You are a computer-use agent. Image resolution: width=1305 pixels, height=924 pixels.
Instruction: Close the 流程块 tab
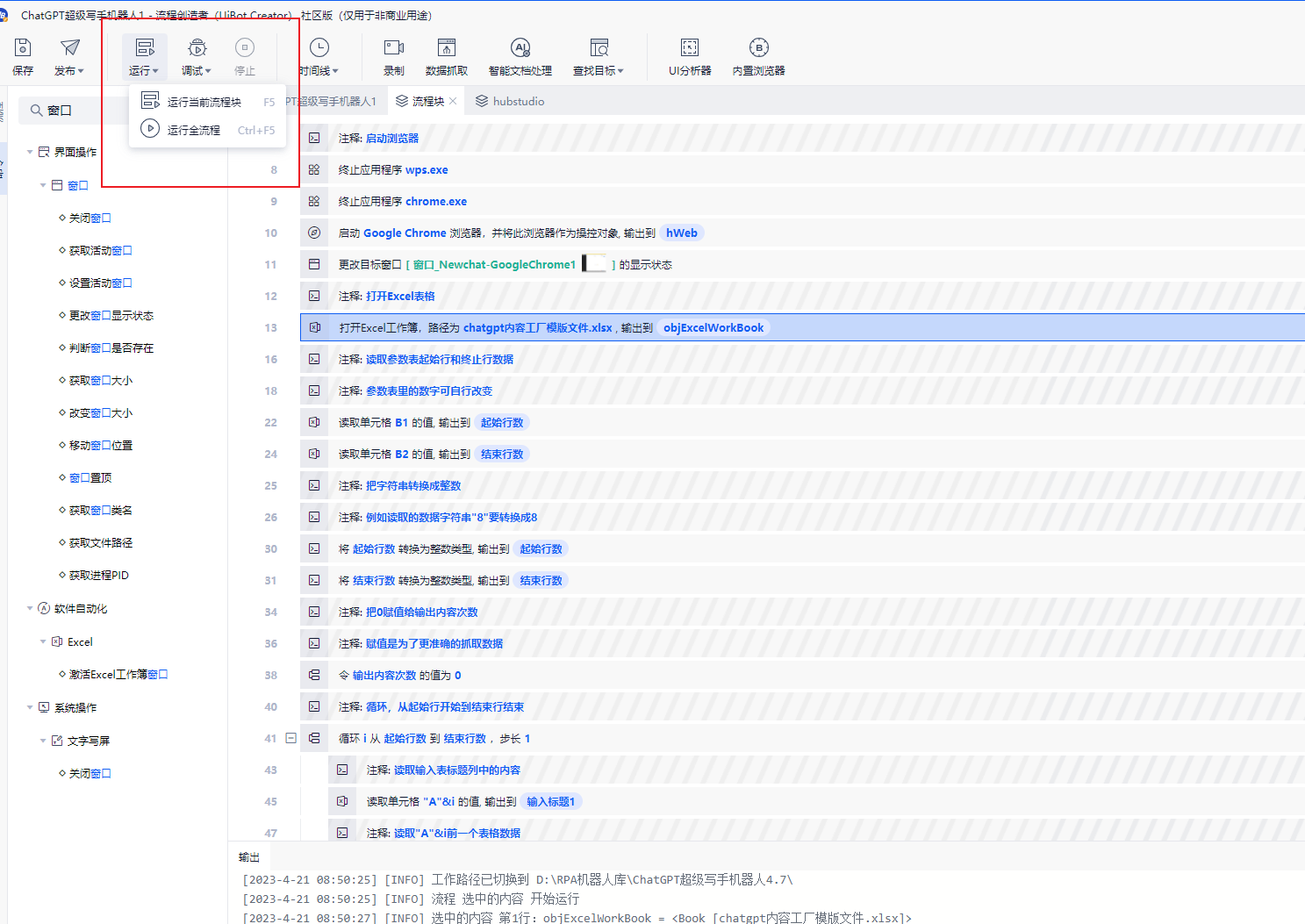click(x=453, y=102)
